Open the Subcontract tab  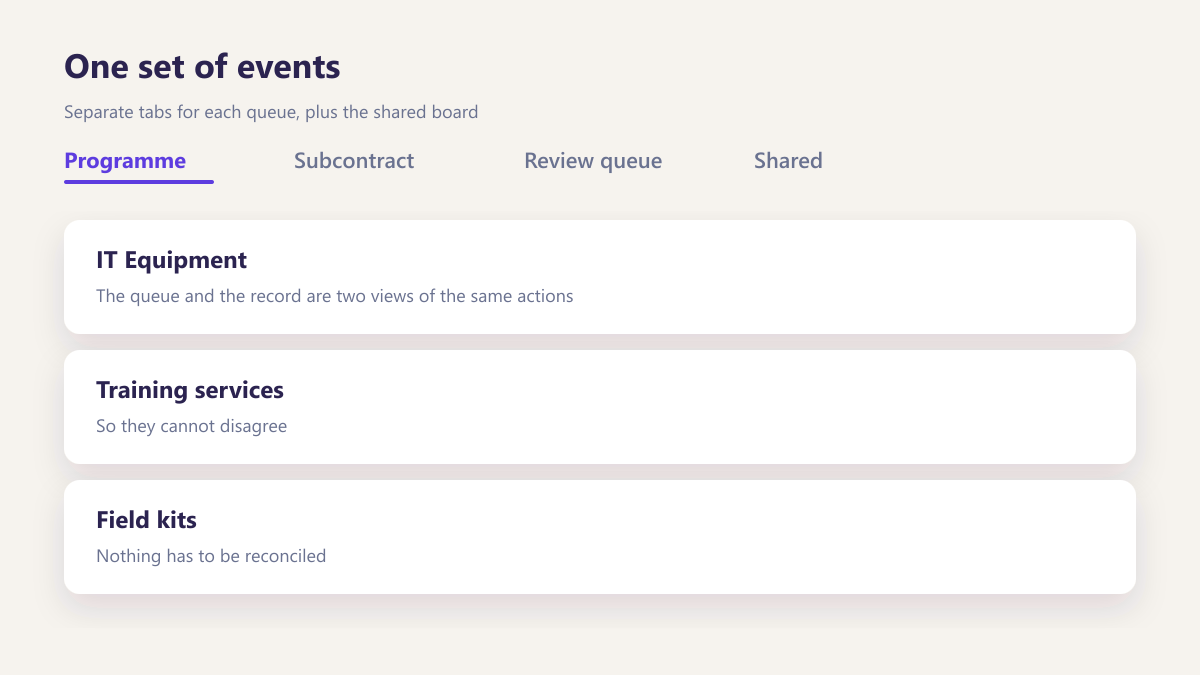pos(354,161)
